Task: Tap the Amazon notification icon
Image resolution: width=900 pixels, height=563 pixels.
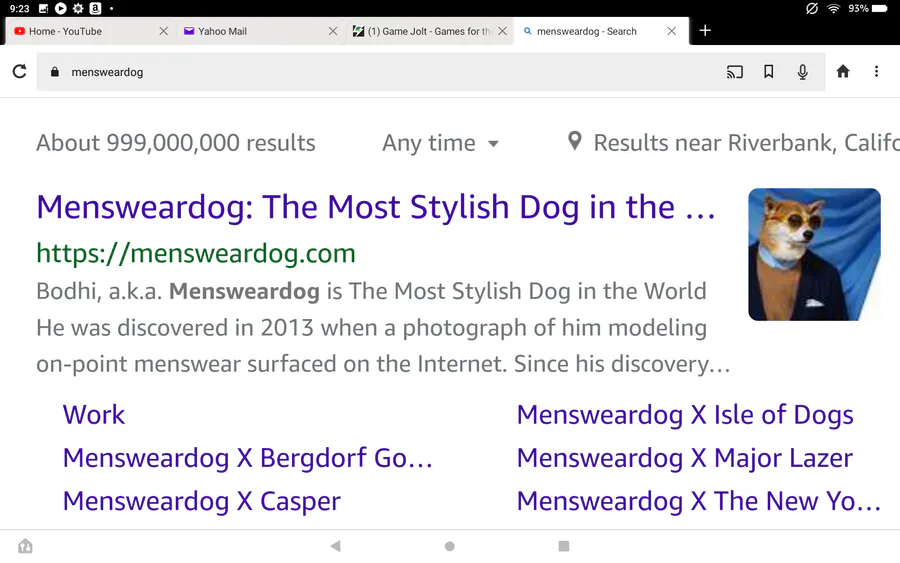Action: pos(95,9)
